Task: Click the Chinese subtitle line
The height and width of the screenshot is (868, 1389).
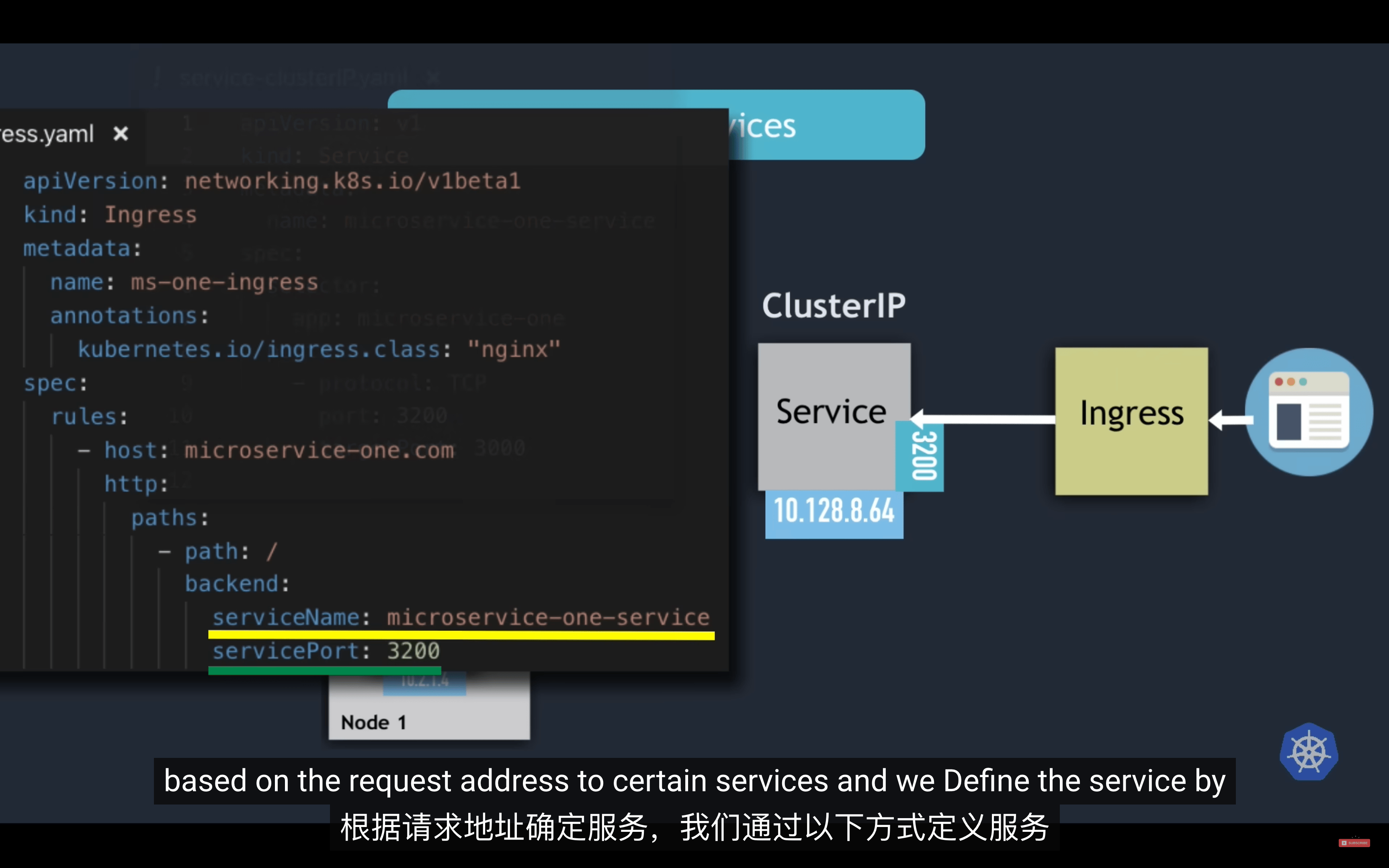Action: click(x=694, y=827)
